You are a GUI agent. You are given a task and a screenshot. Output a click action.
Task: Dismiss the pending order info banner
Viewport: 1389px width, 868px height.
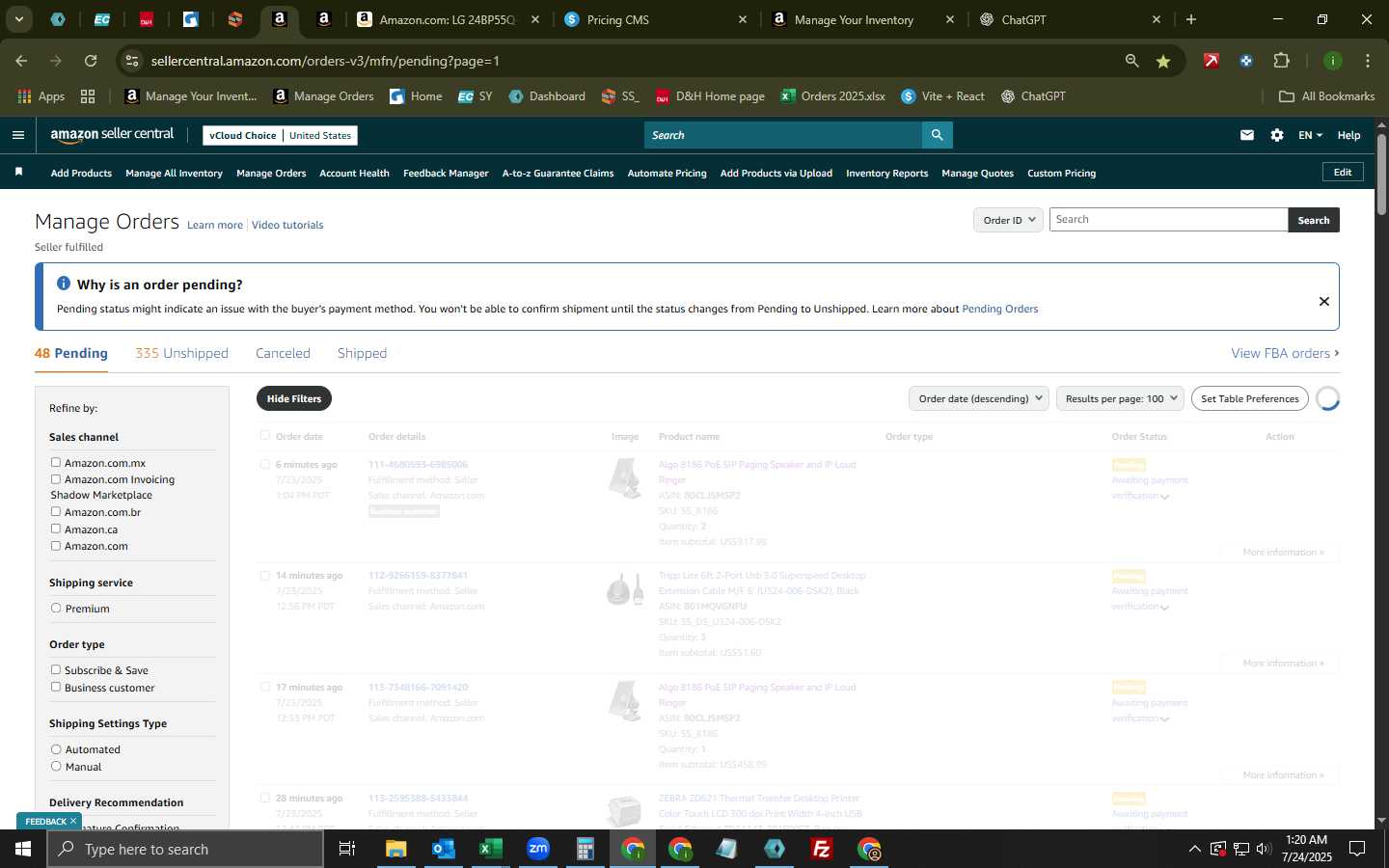pyautogui.click(x=1324, y=301)
